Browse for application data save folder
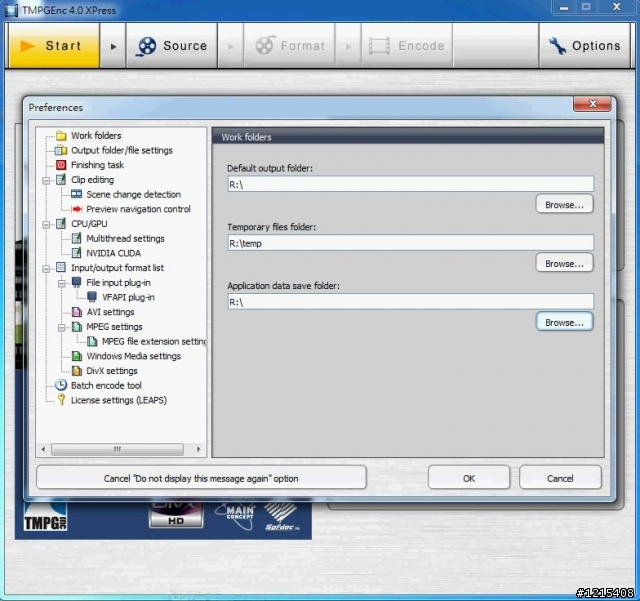 tap(564, 322)
